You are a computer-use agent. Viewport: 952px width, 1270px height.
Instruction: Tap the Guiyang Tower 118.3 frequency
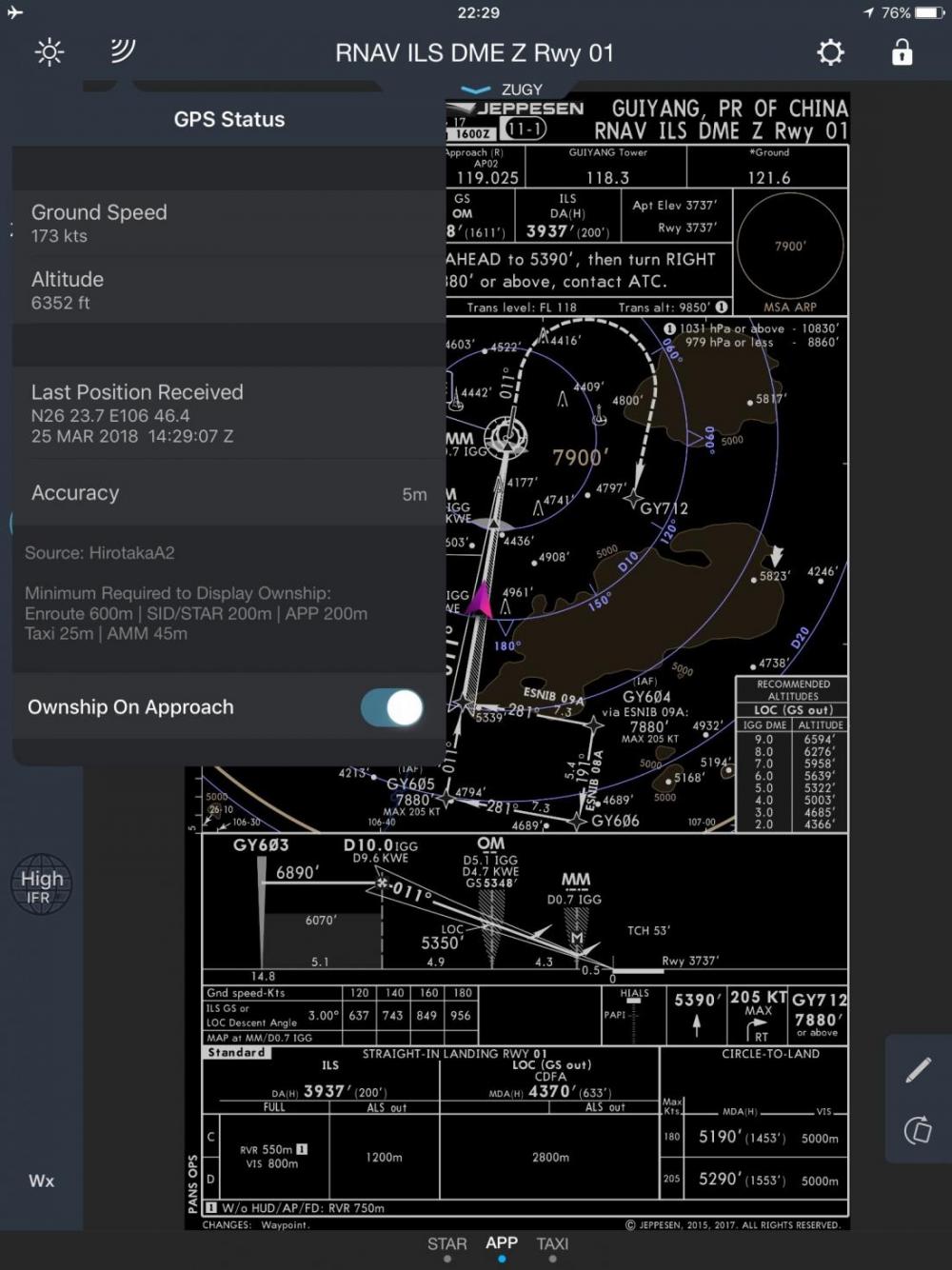pos(607,178)
